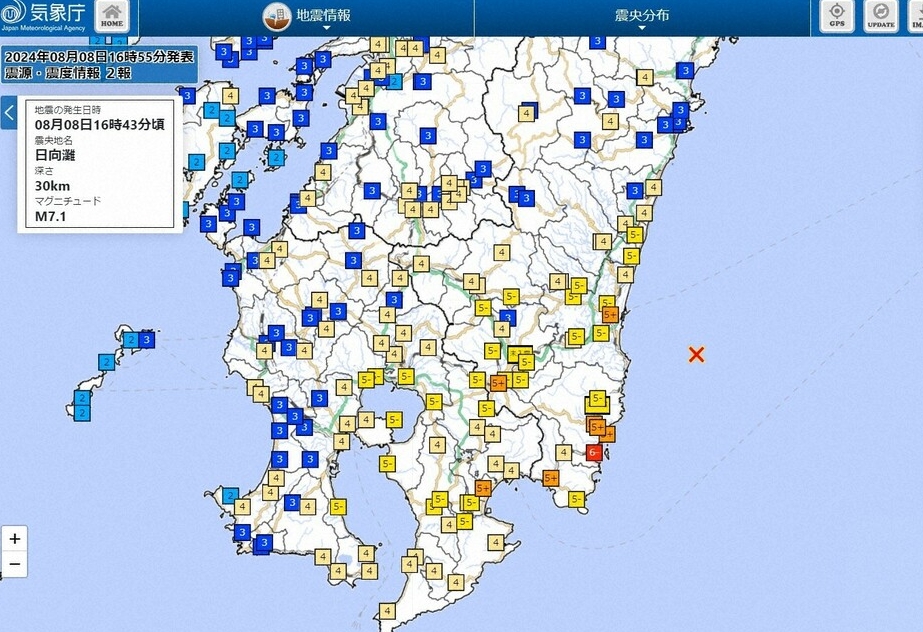Viewport: 923px width, 632px height.
Task: Click the earthquake building icon in header
Action: click(277, 16)
